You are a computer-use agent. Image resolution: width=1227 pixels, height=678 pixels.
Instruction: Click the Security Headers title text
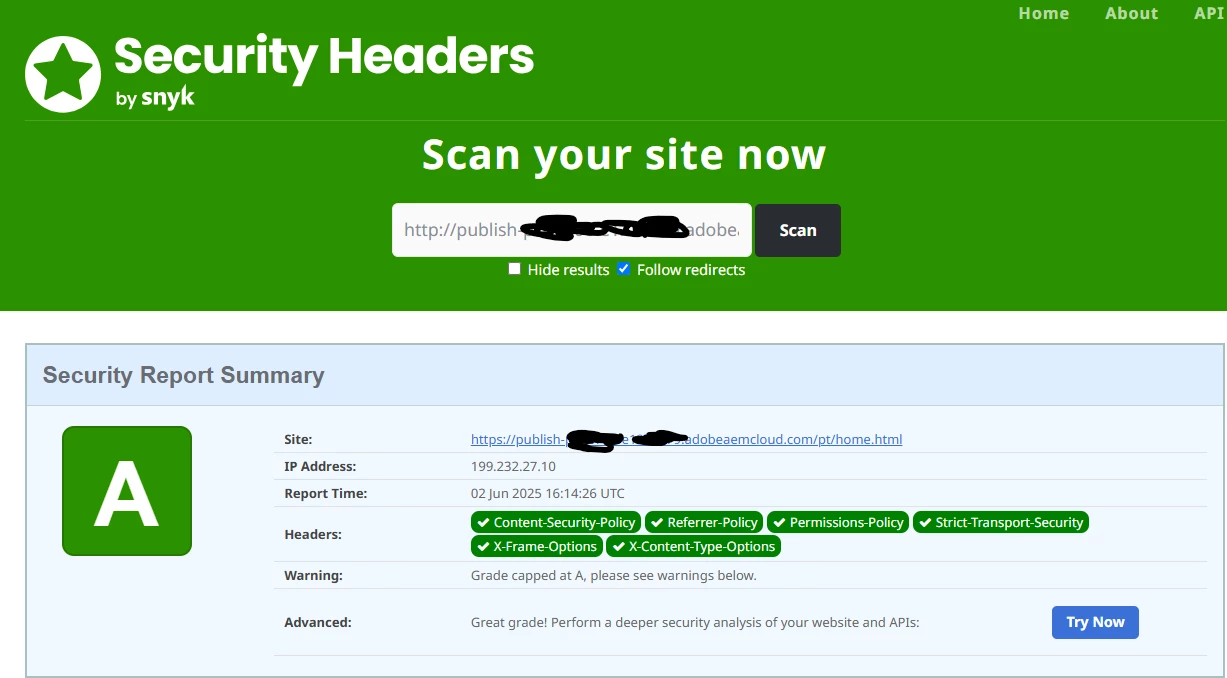coord(324,57)
